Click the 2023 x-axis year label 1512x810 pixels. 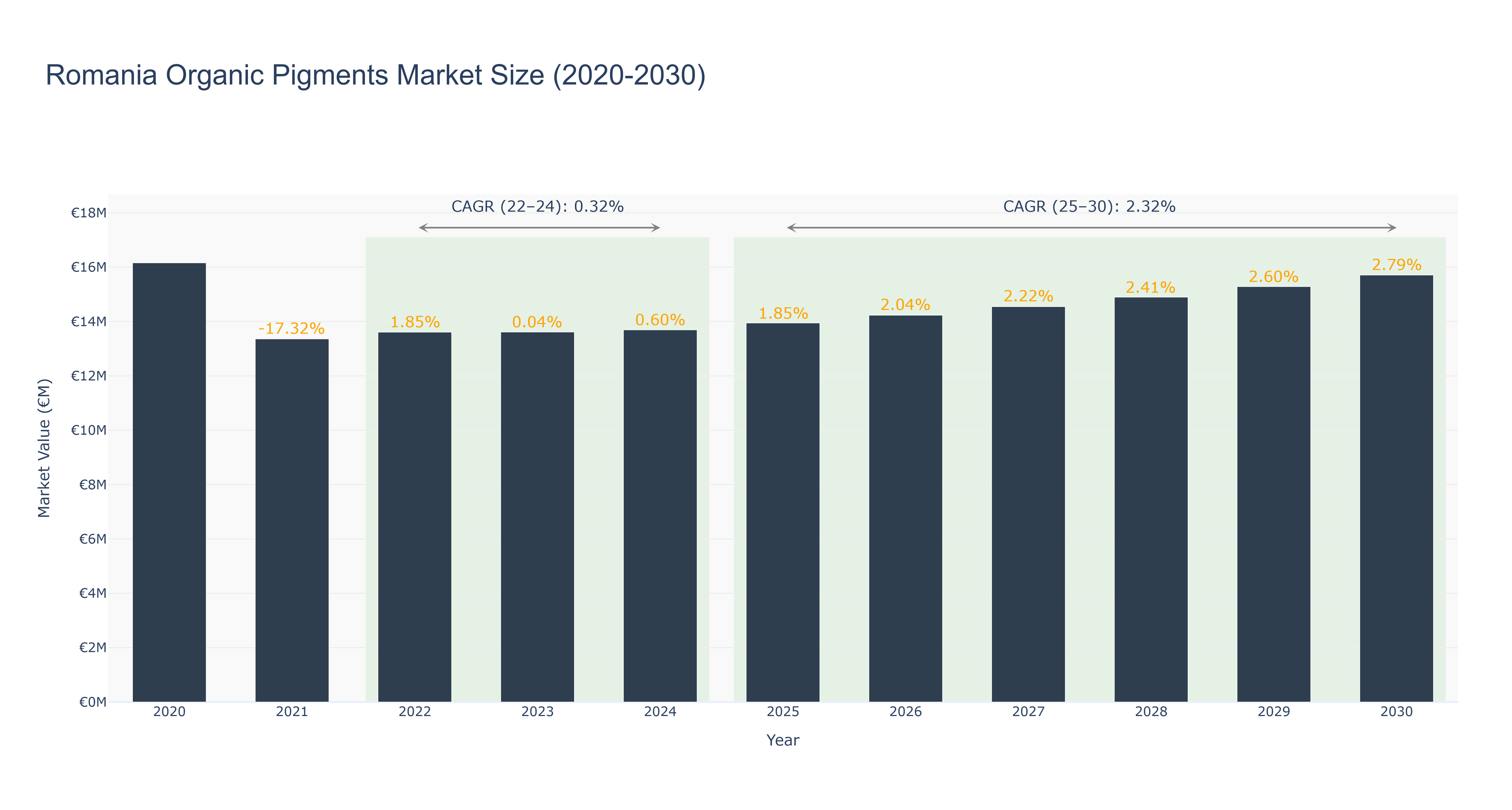click(538, 712)
